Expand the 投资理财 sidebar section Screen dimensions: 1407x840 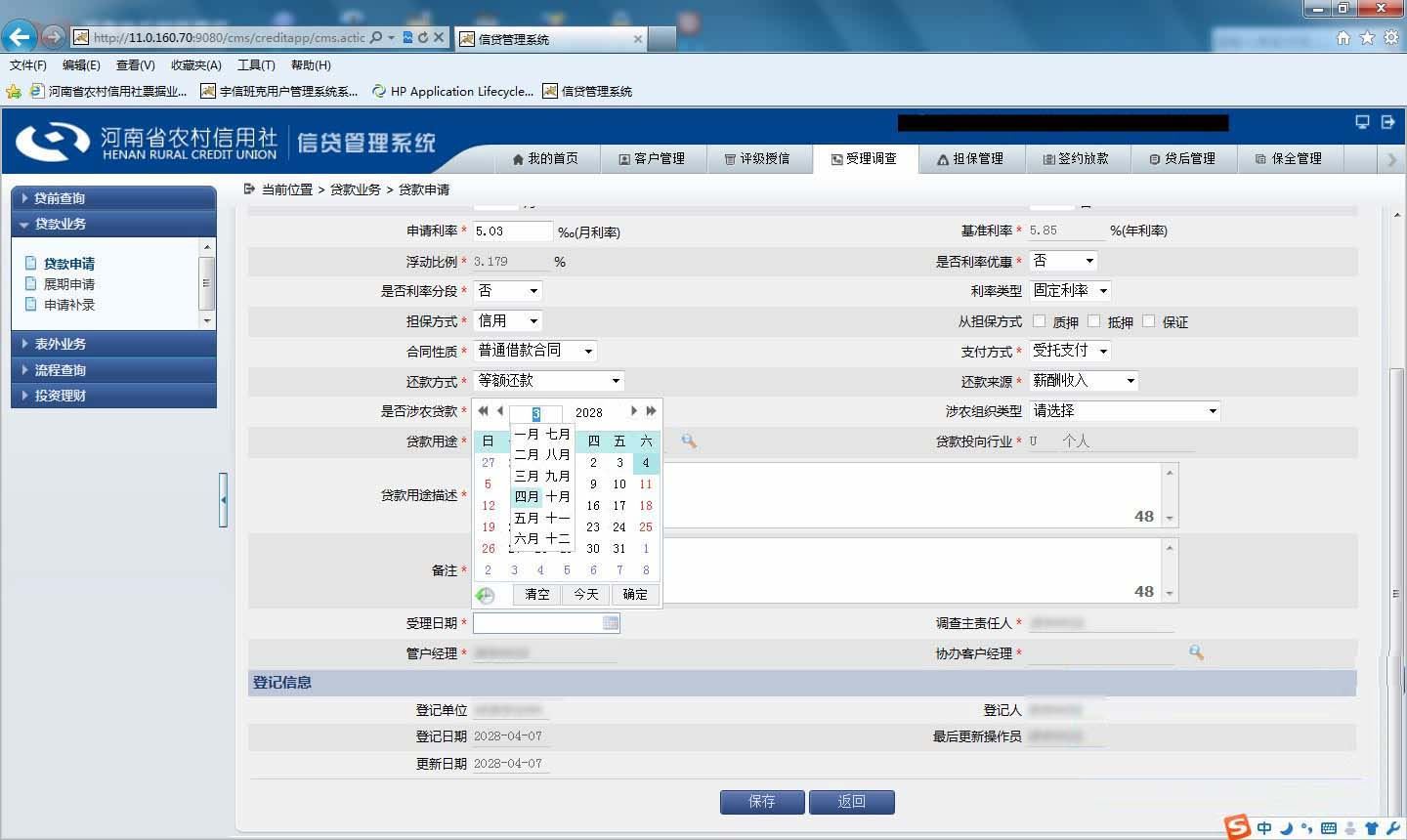coord(113,396)
